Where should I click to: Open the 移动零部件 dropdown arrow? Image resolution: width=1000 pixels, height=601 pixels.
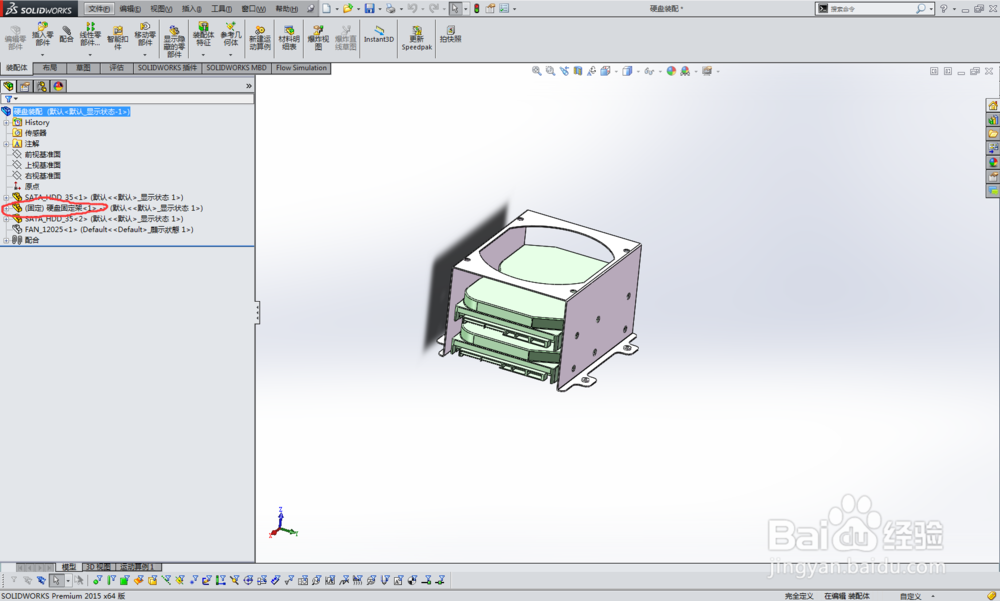pos(145,55)
